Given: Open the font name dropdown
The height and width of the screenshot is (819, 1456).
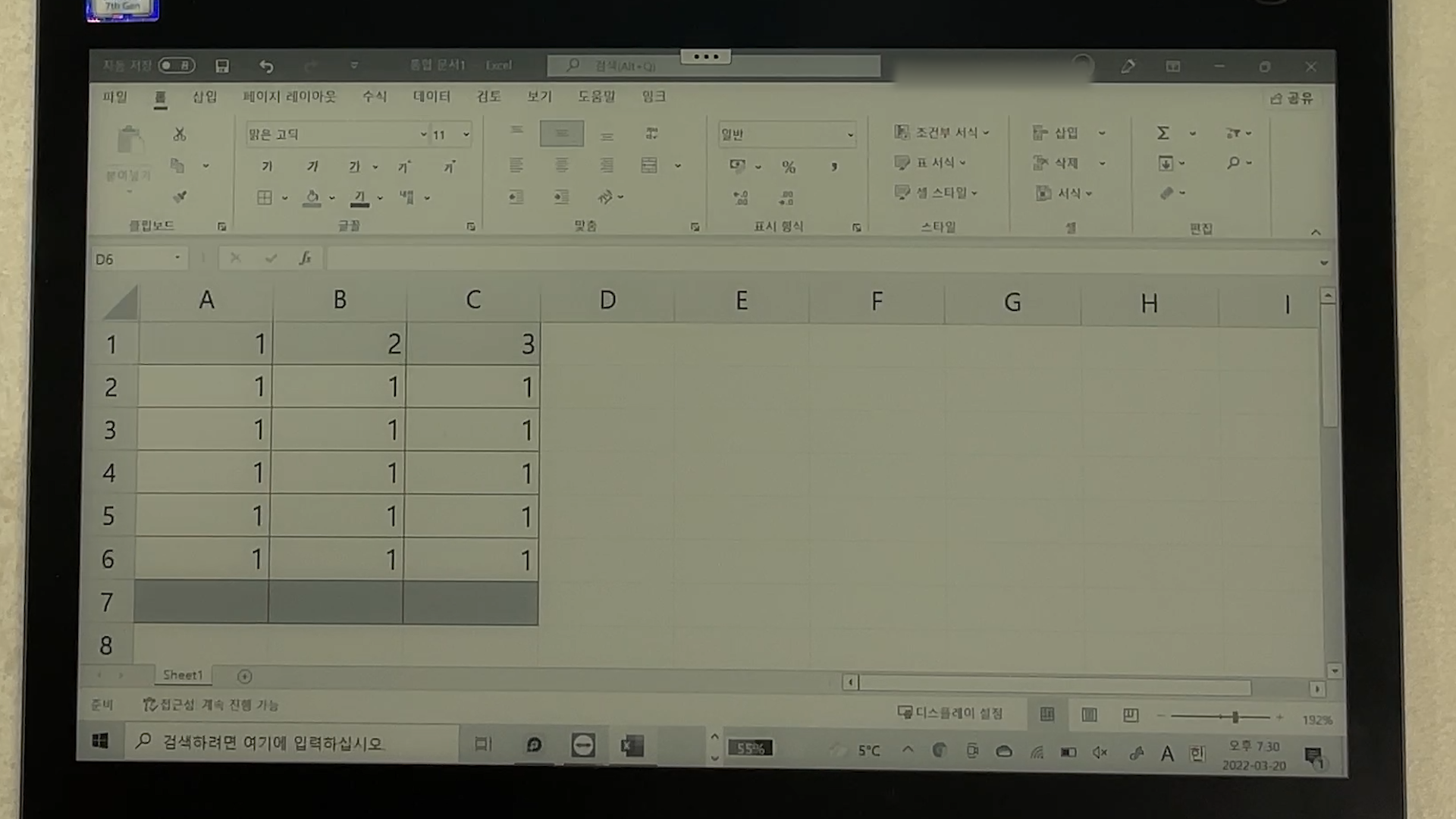Looking at the screenshot, I should tap(423, 135).
